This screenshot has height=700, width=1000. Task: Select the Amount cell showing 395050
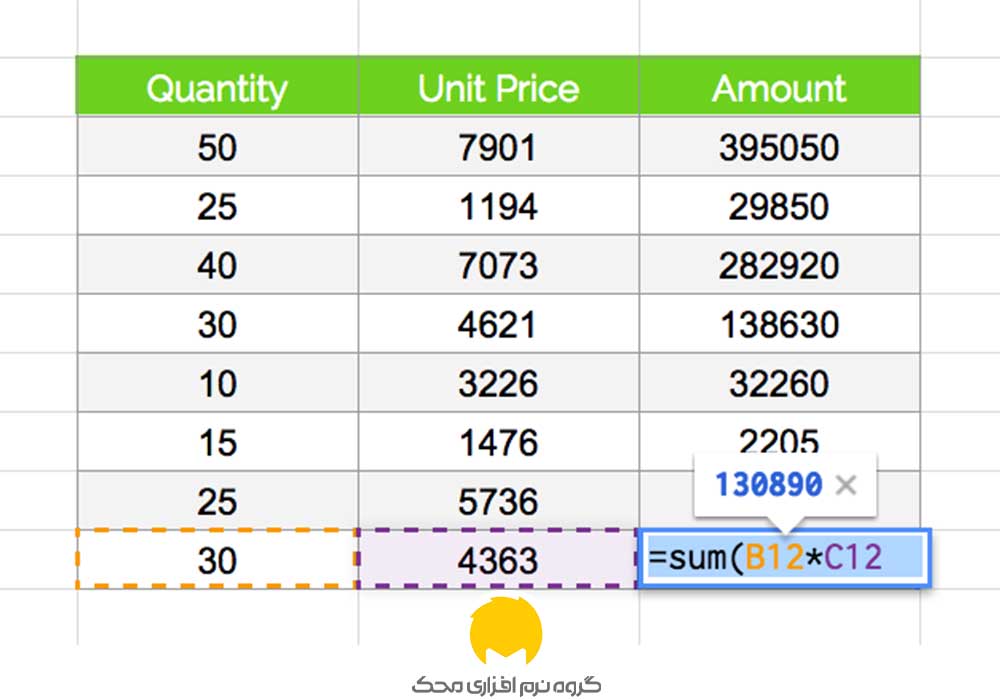(x=779, y=148)
